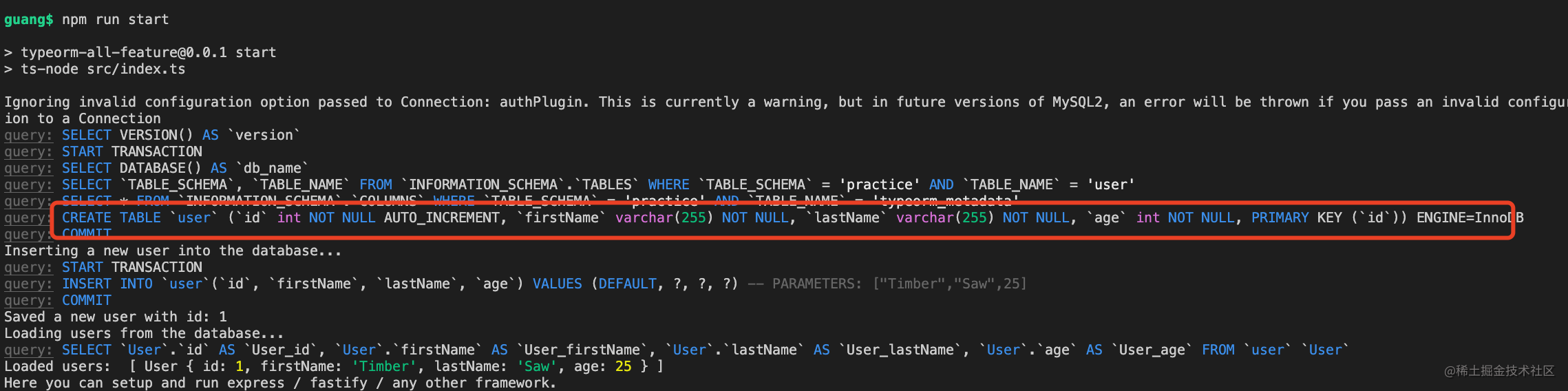Click the ENGINE=InnoDB text
Viewport: 1568px width, 391px height.
tap(1470, 218)
